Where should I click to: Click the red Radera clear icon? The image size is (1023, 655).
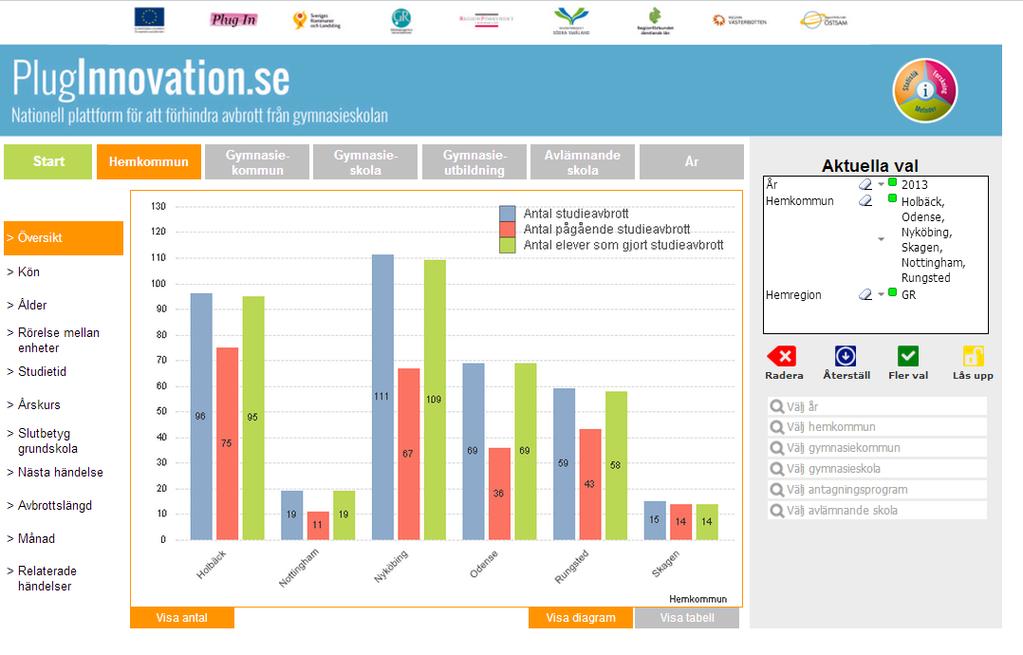tap(782, 356)
